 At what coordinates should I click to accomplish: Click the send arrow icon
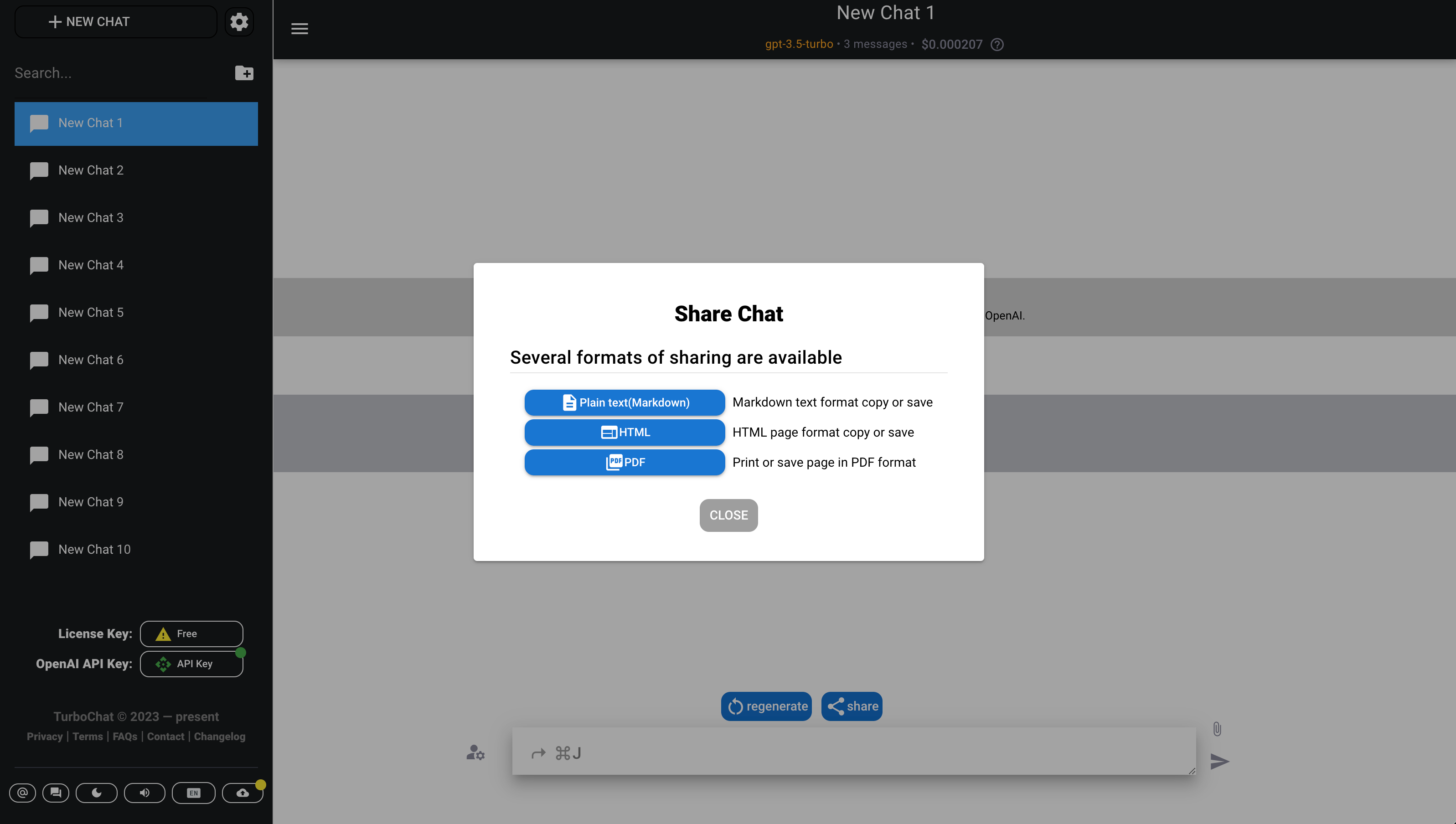point(1219,761)
